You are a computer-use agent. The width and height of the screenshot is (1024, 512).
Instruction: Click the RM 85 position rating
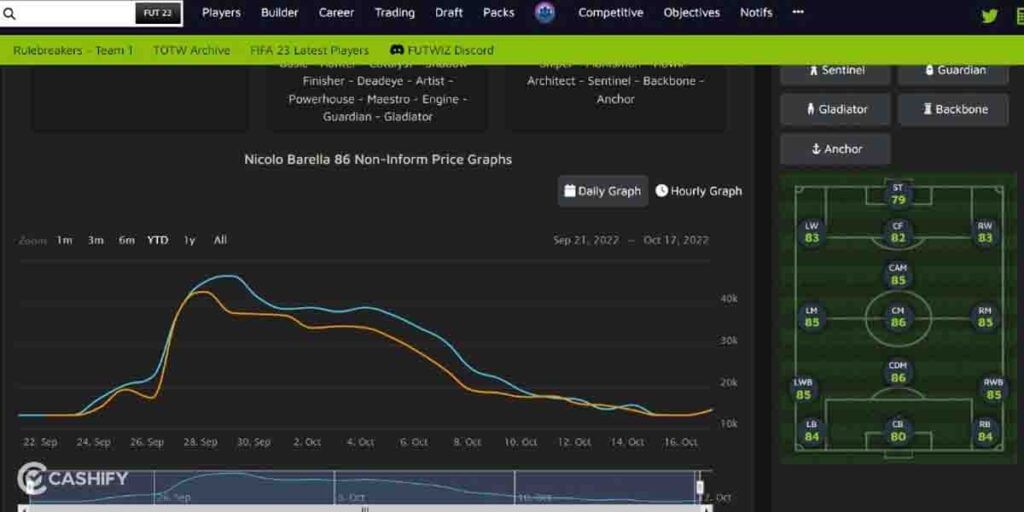click(x=985, y=317)
